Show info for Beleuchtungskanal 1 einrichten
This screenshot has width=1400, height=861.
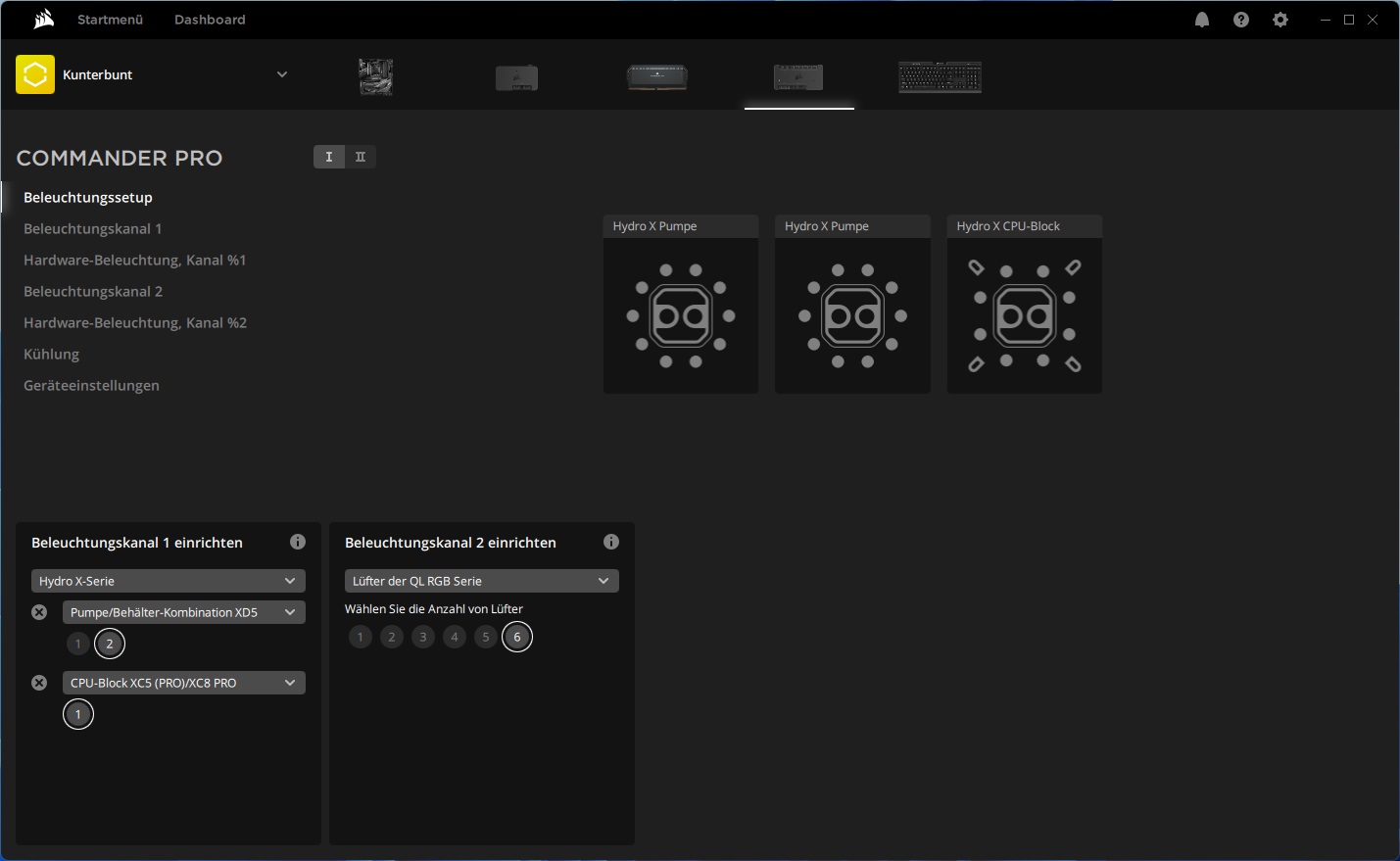point(298,542)
